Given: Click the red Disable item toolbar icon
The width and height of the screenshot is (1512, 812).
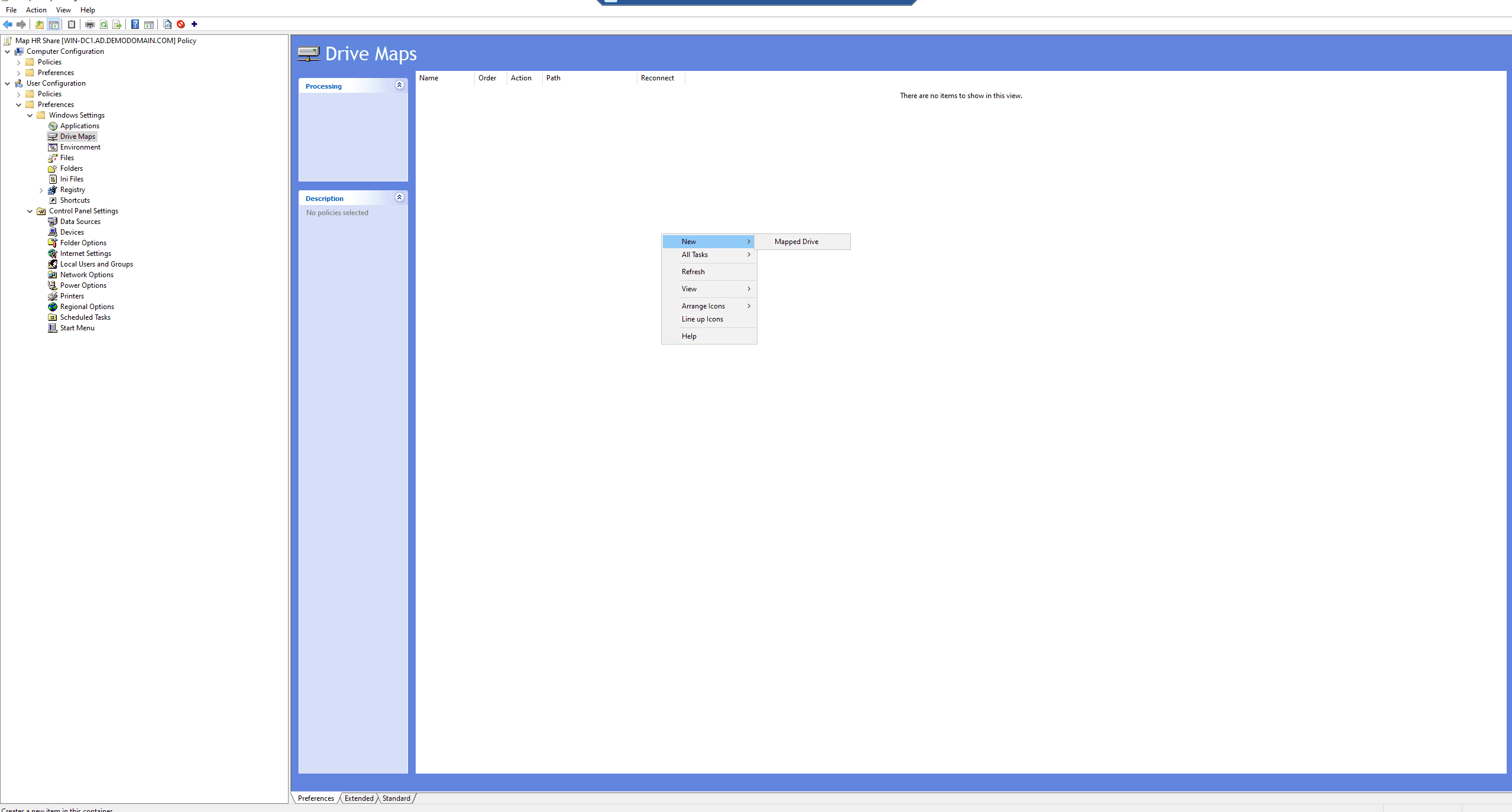Looking at the screenshot, I should [x=181, y=24].
